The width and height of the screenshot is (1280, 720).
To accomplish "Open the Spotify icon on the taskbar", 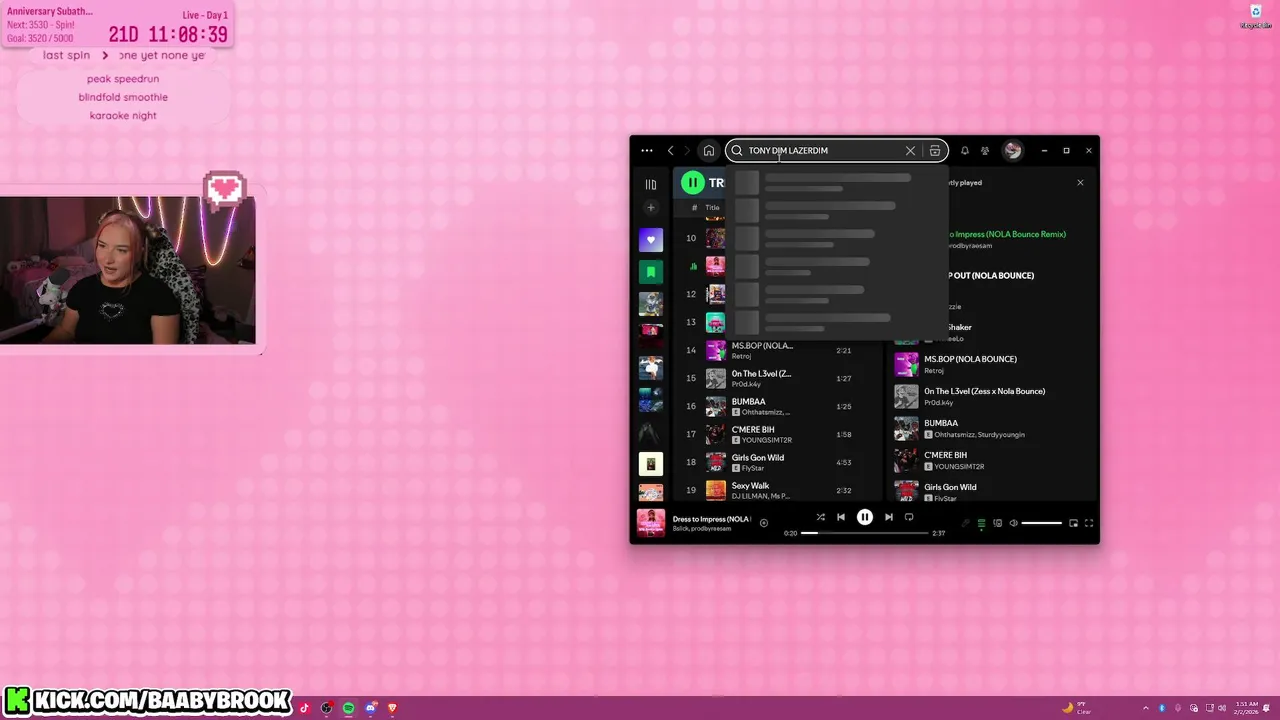I will (x=348, y=708).
